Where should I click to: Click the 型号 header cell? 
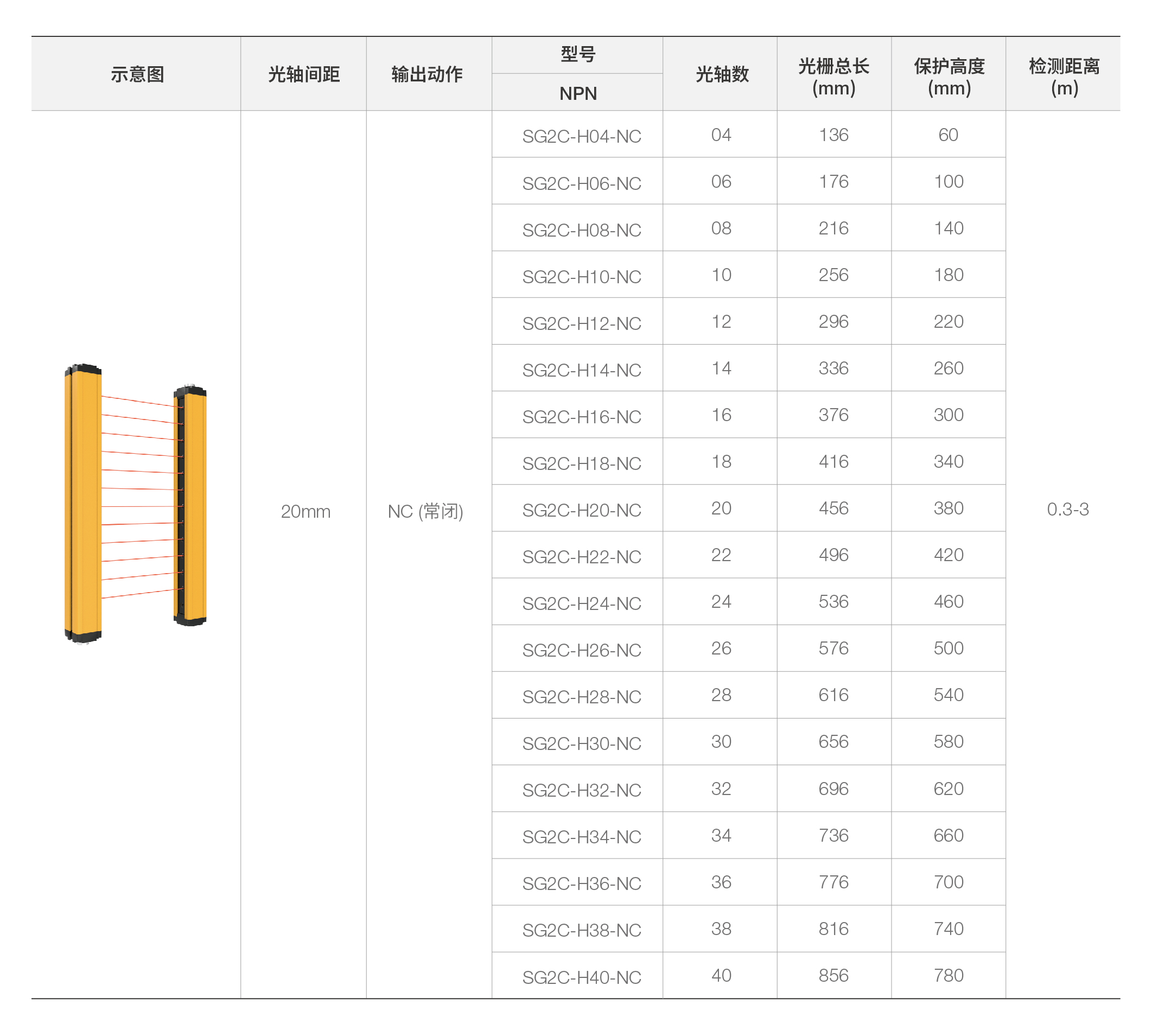[578, 55]
